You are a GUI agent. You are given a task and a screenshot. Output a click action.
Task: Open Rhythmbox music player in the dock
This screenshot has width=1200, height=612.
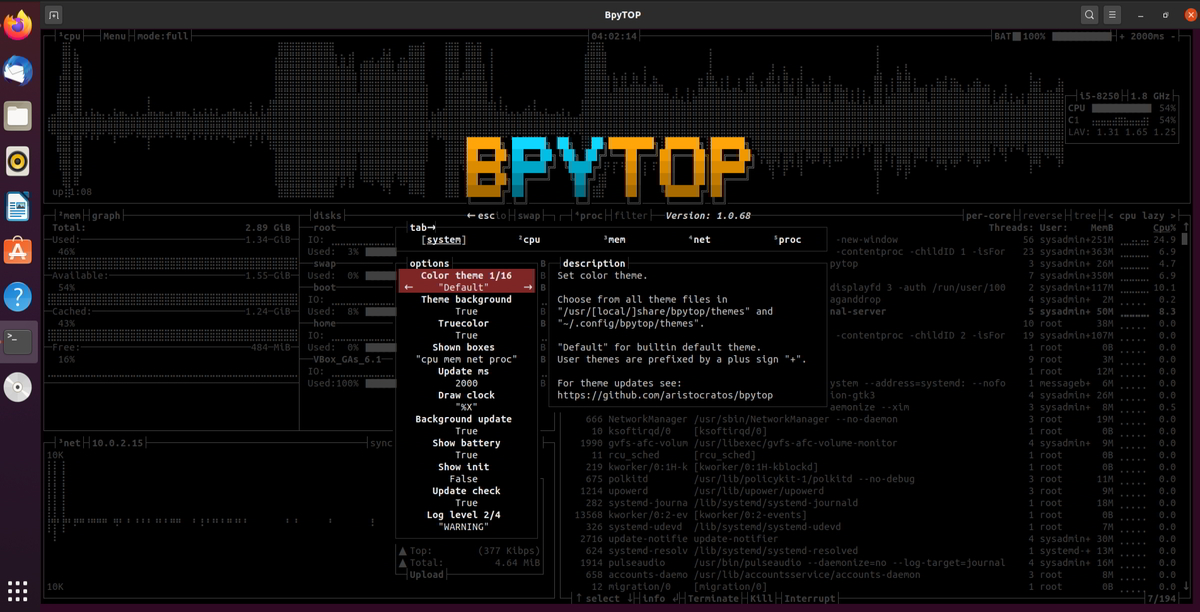click(18, 160)
